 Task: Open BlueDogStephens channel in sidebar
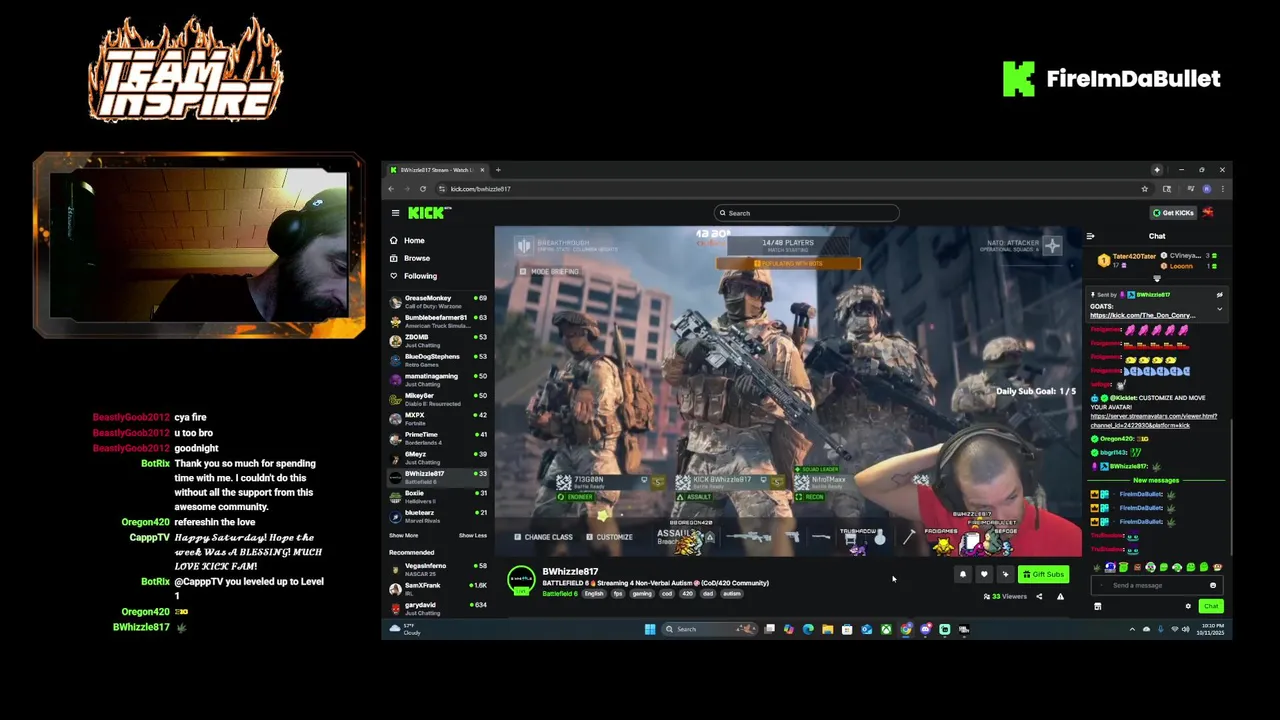[x=438, y=359]
